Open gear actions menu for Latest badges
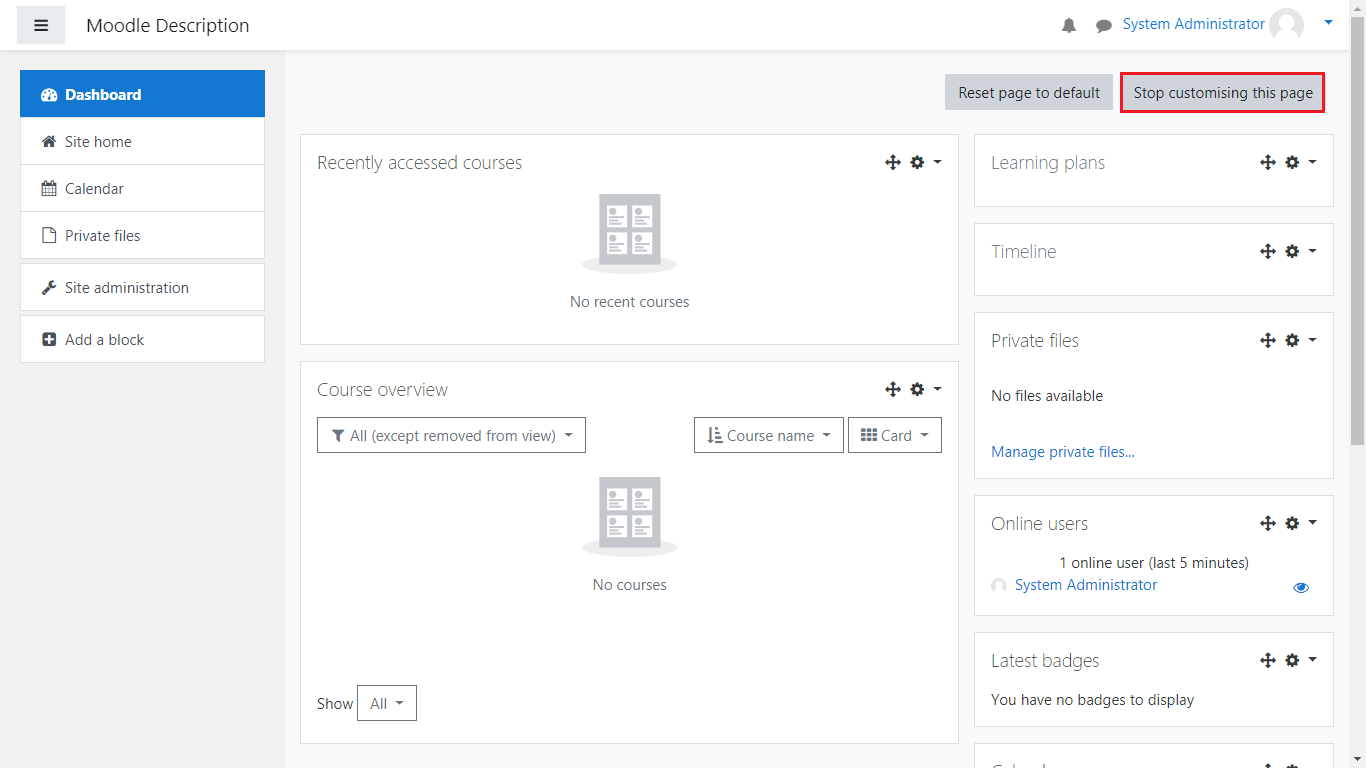 coord(1299,660)
